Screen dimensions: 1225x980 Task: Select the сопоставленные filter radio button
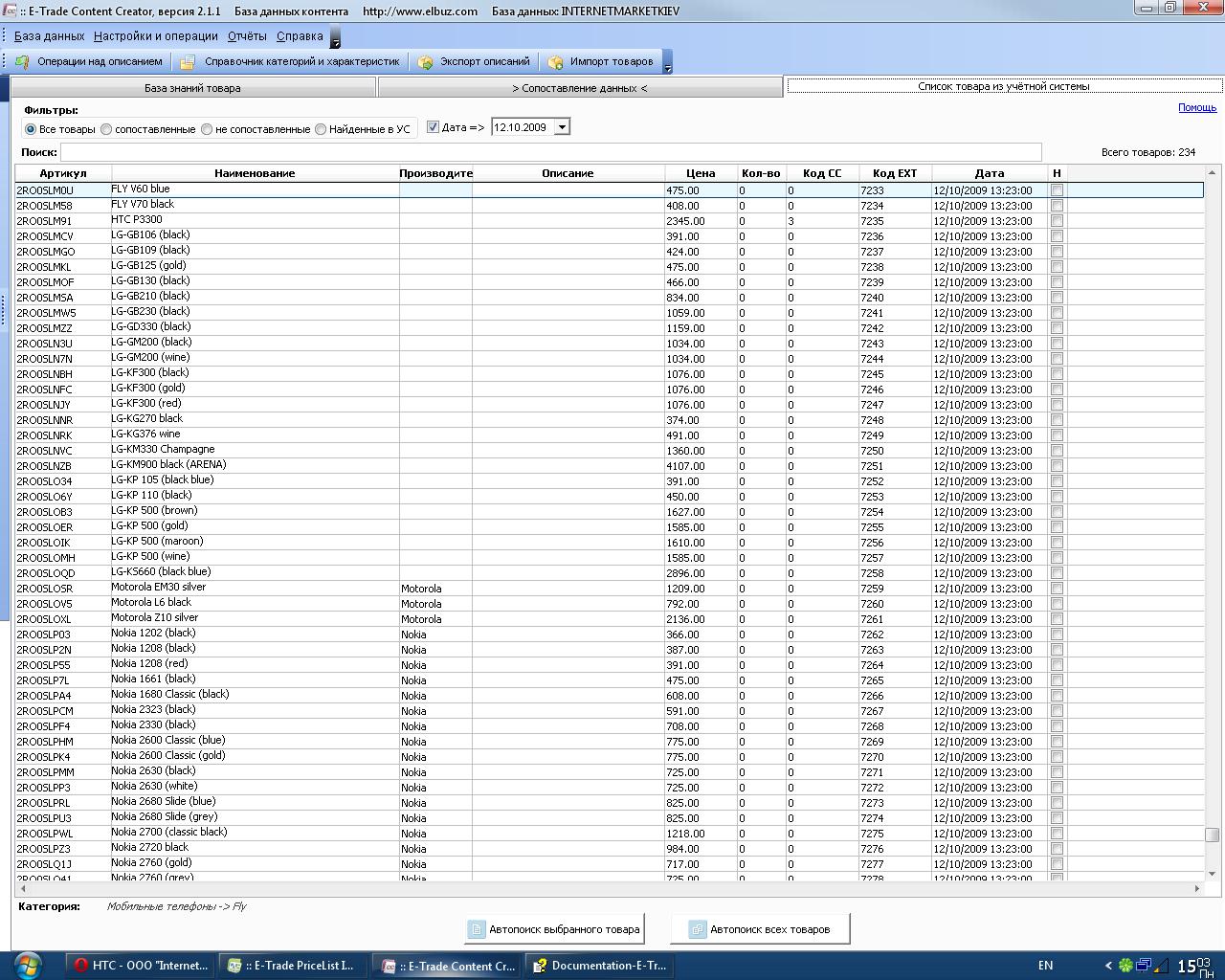[x=106, y=129]
